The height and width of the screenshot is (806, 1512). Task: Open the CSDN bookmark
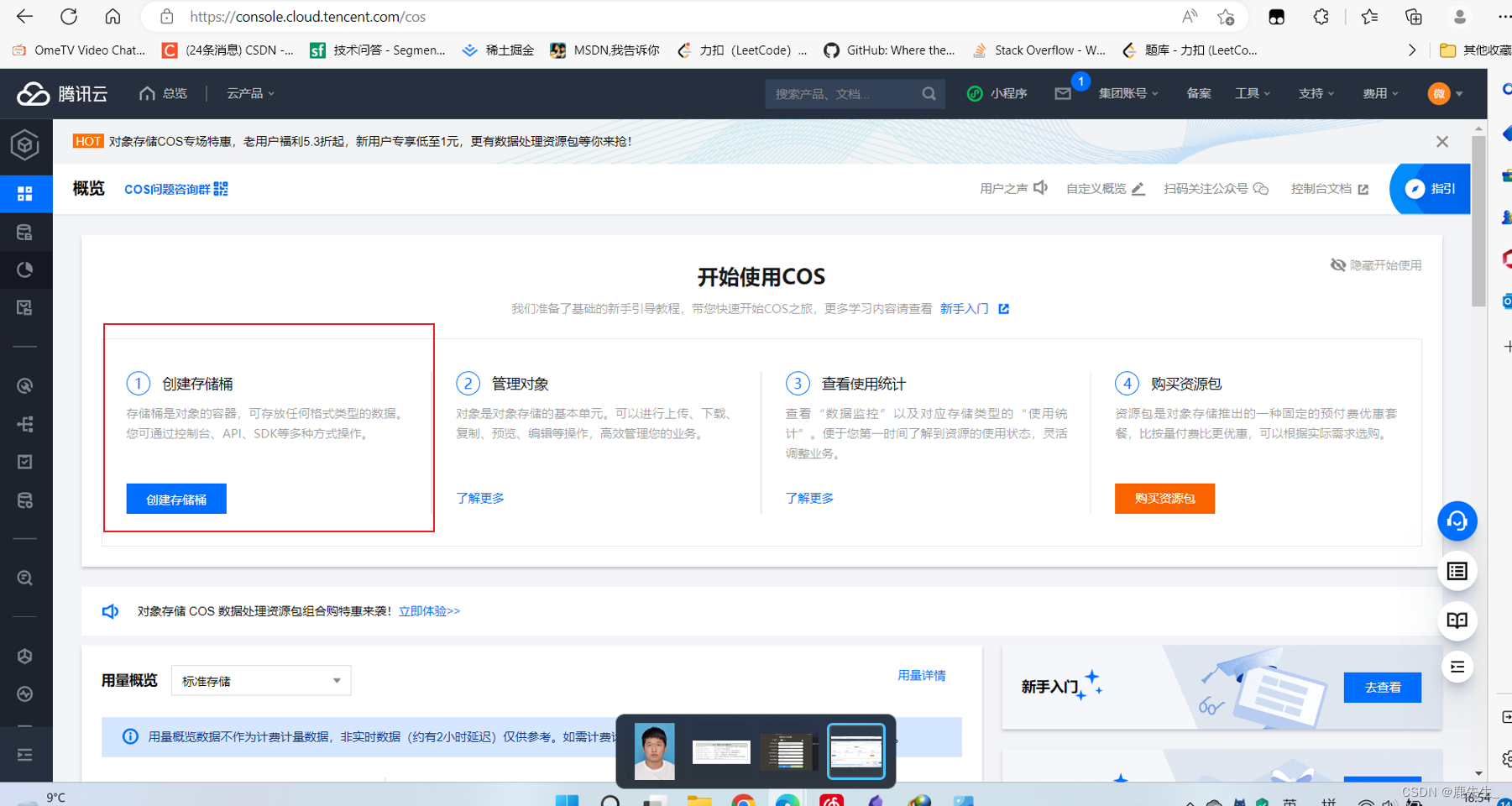pyautogui.click(x=228, y=50)
